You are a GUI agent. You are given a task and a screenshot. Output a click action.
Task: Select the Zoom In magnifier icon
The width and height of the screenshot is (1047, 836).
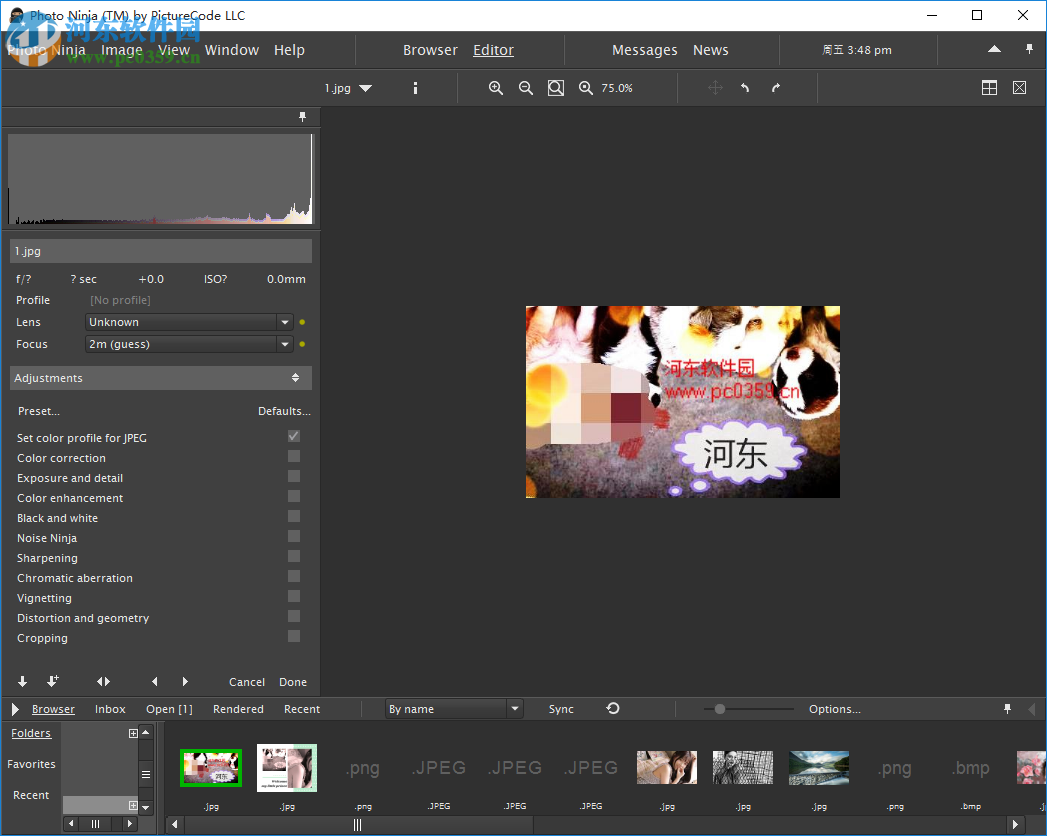[x=496, y=88]
